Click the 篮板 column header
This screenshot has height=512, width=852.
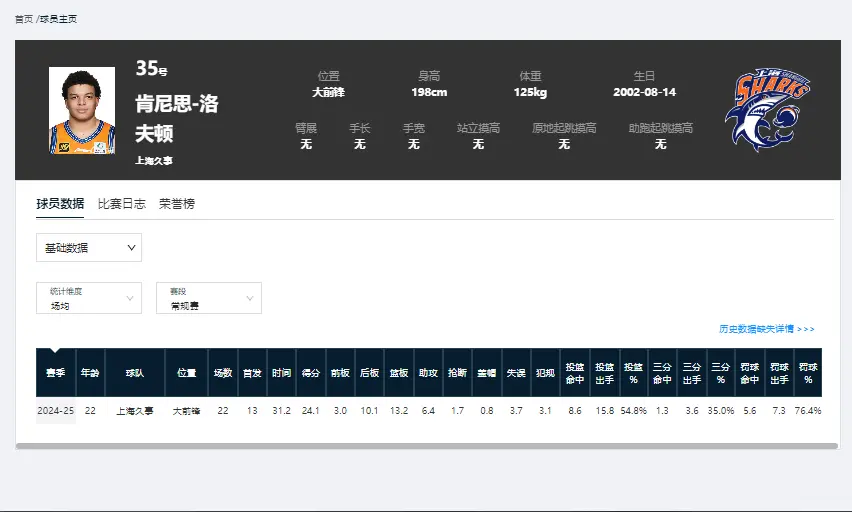coord(398,373)
